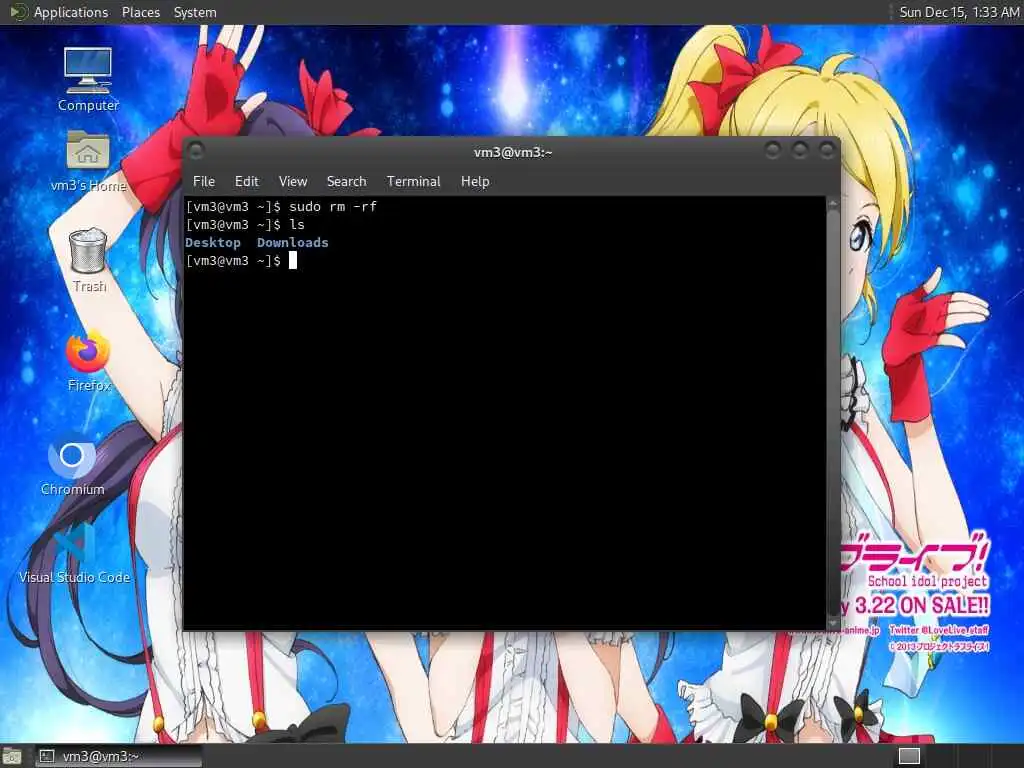Close the terminal window

pos(827,150)
